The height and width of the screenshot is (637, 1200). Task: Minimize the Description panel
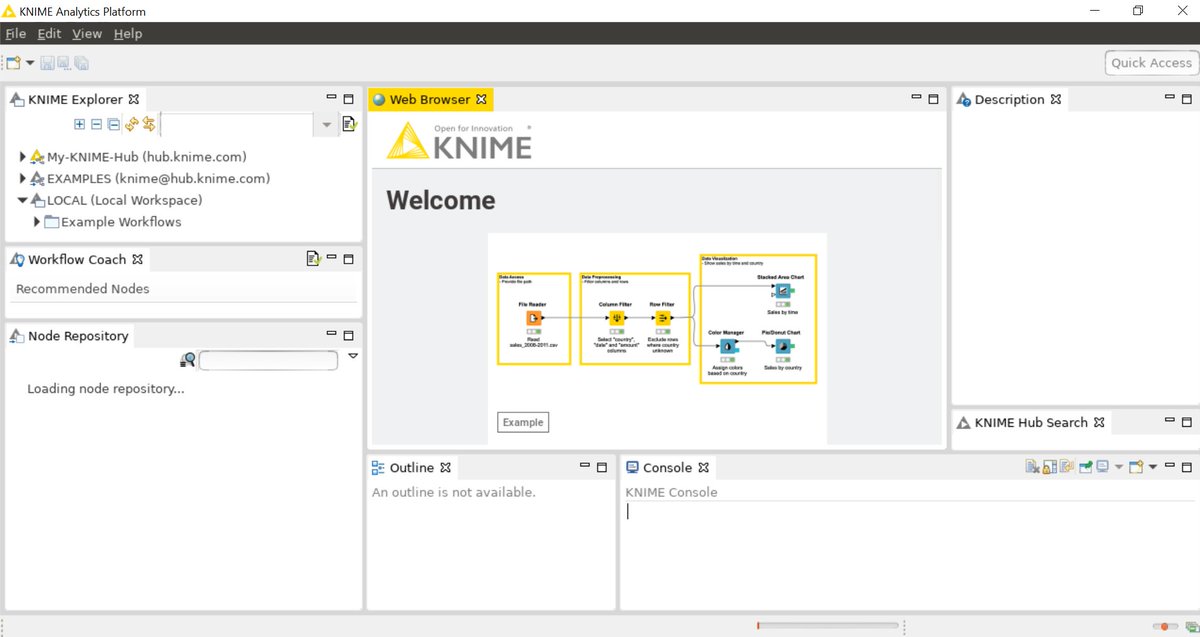[x=1169, y=98]
